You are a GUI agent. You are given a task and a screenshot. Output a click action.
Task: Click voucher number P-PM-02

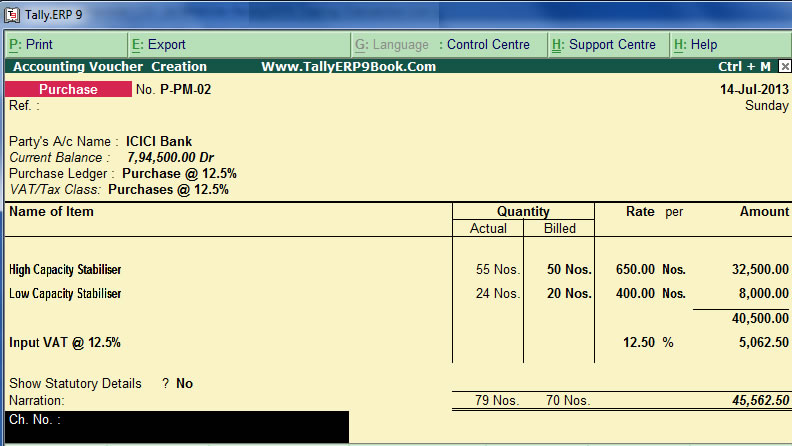point(186,89)
